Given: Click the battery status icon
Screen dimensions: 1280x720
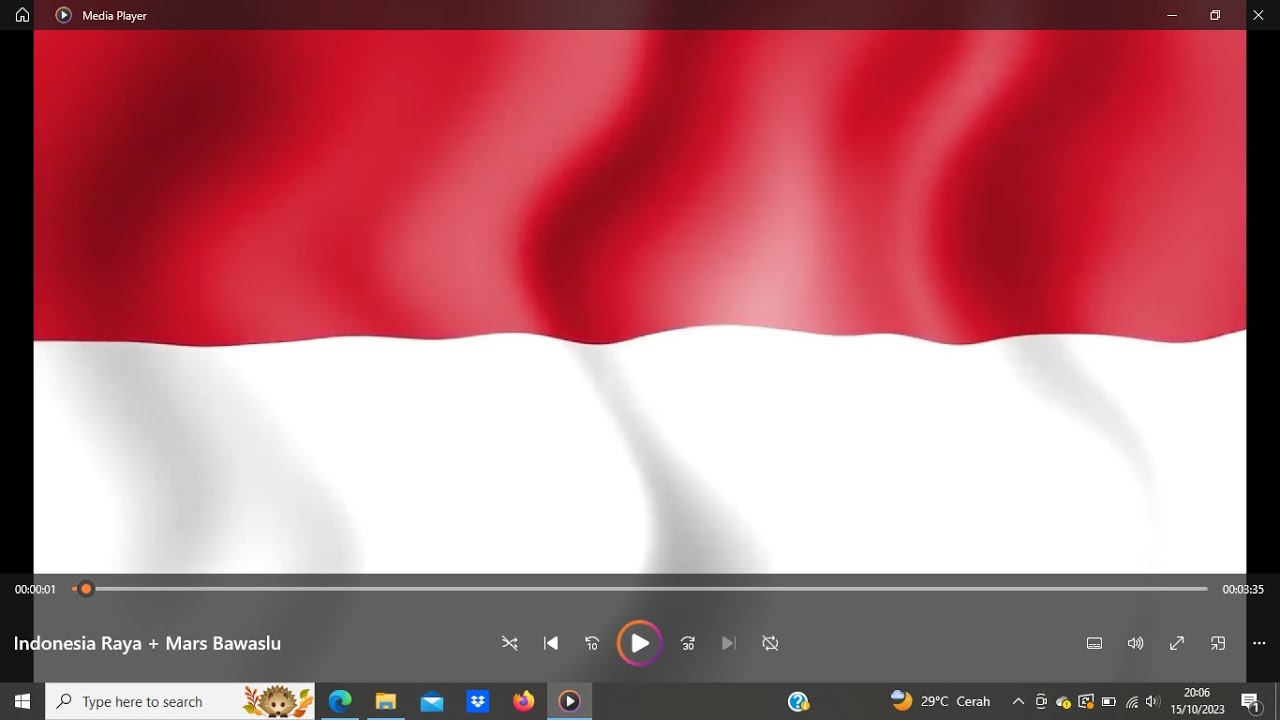Looking at the screenshot, I should click(x=1109, y=702).
